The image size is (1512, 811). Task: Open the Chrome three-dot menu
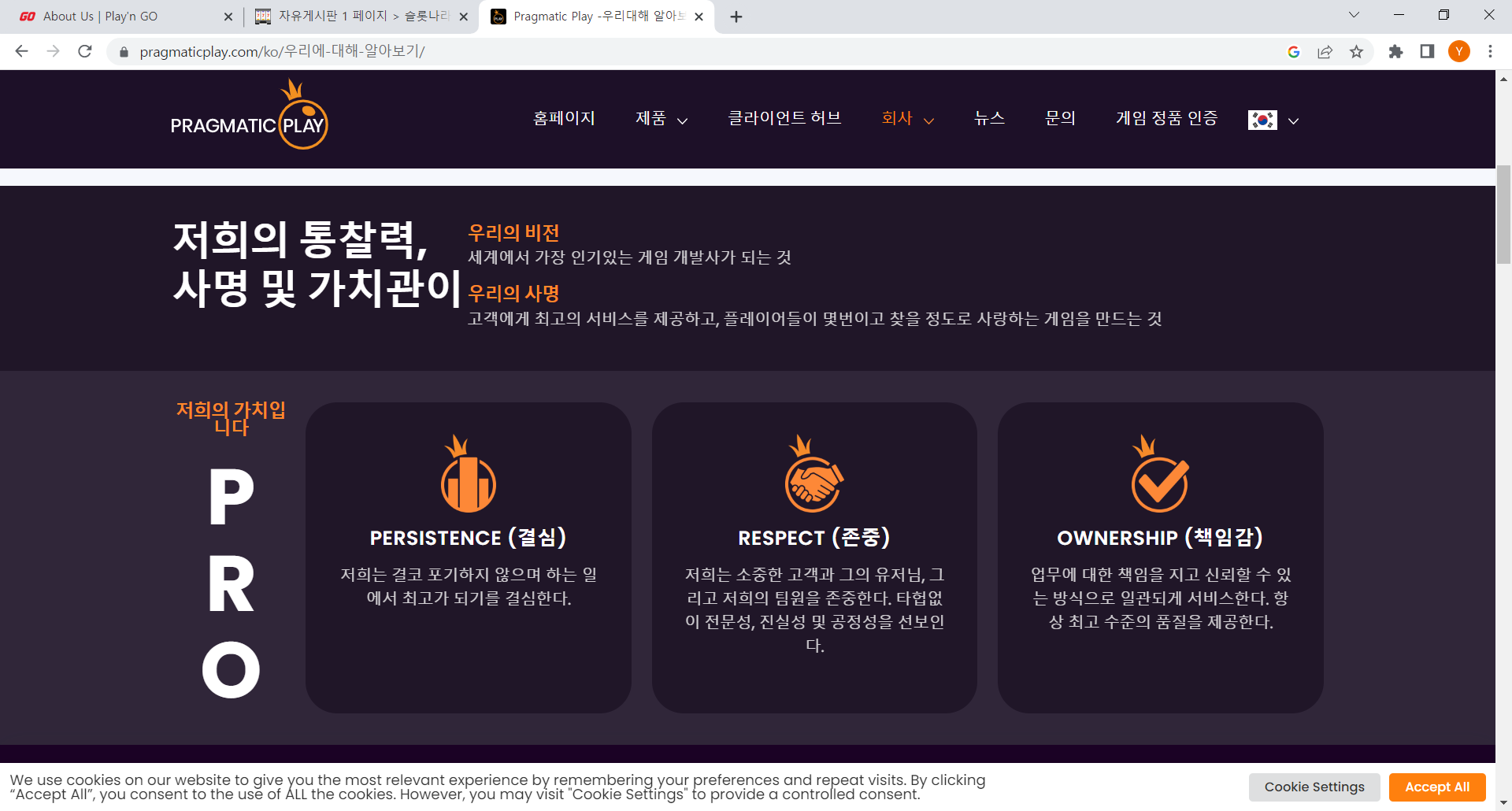click(1490, 52)
